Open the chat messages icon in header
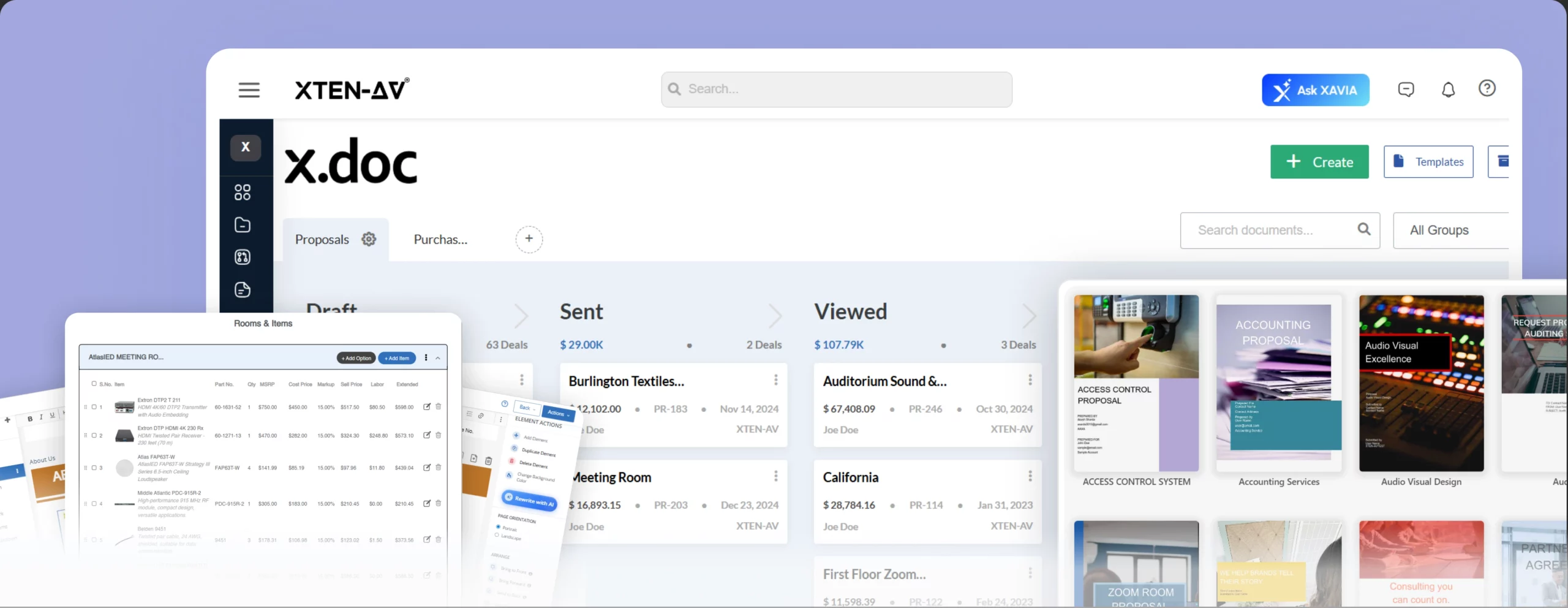The image size is (1568, 608). [x=1406, y=89]
